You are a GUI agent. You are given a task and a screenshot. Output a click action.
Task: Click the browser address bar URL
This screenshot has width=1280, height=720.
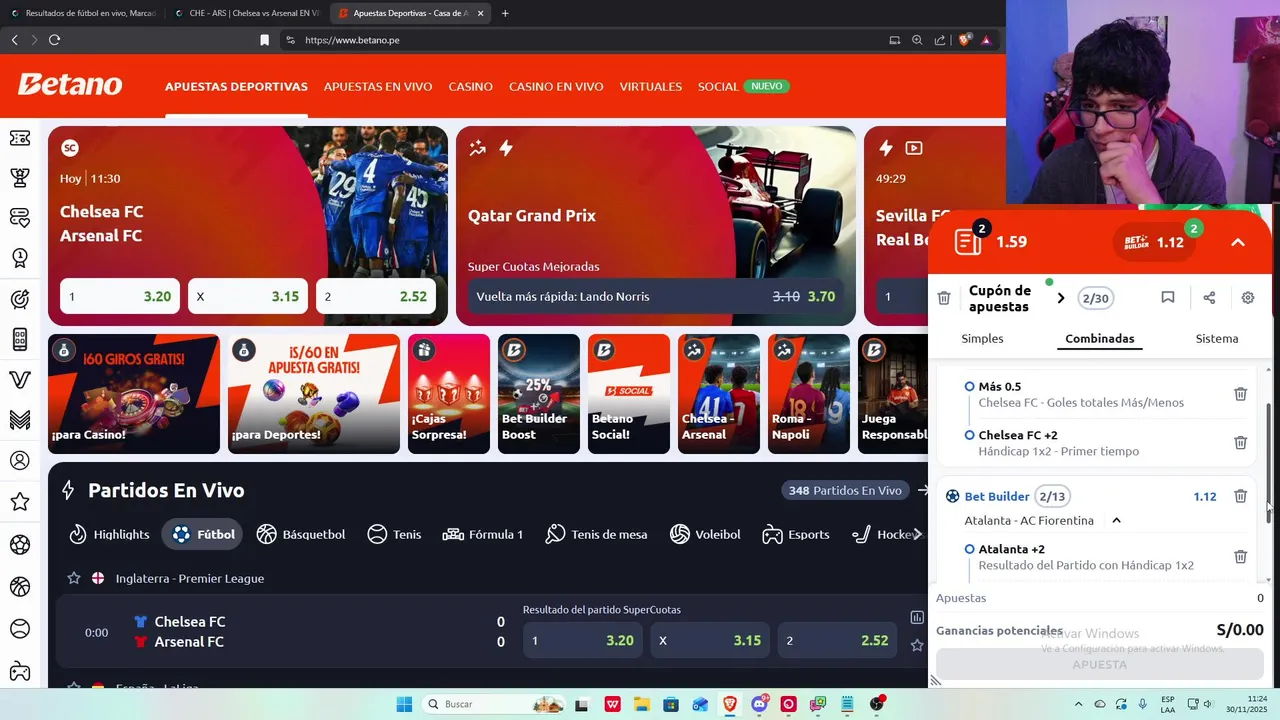tap(352, 40)
